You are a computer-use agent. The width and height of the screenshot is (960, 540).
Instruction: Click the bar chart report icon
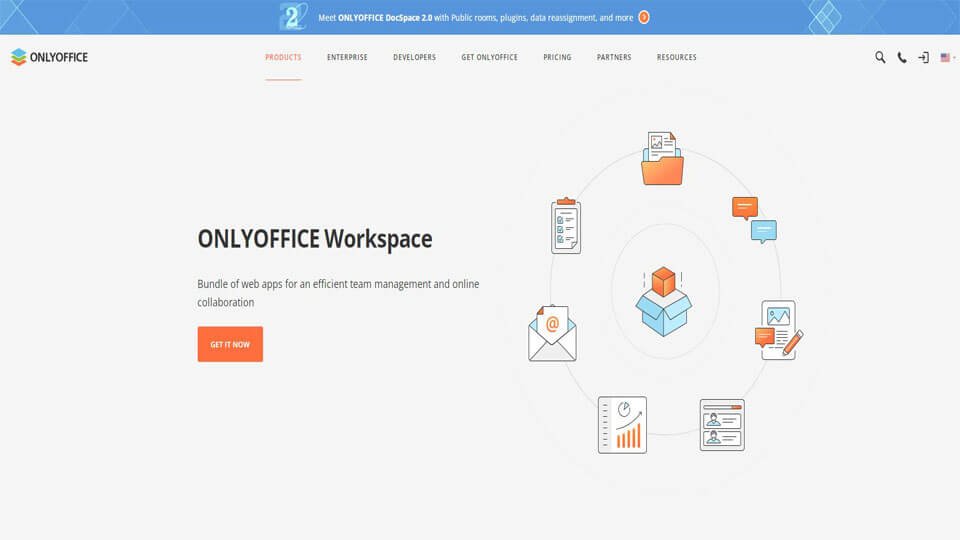tap(622, 424)
